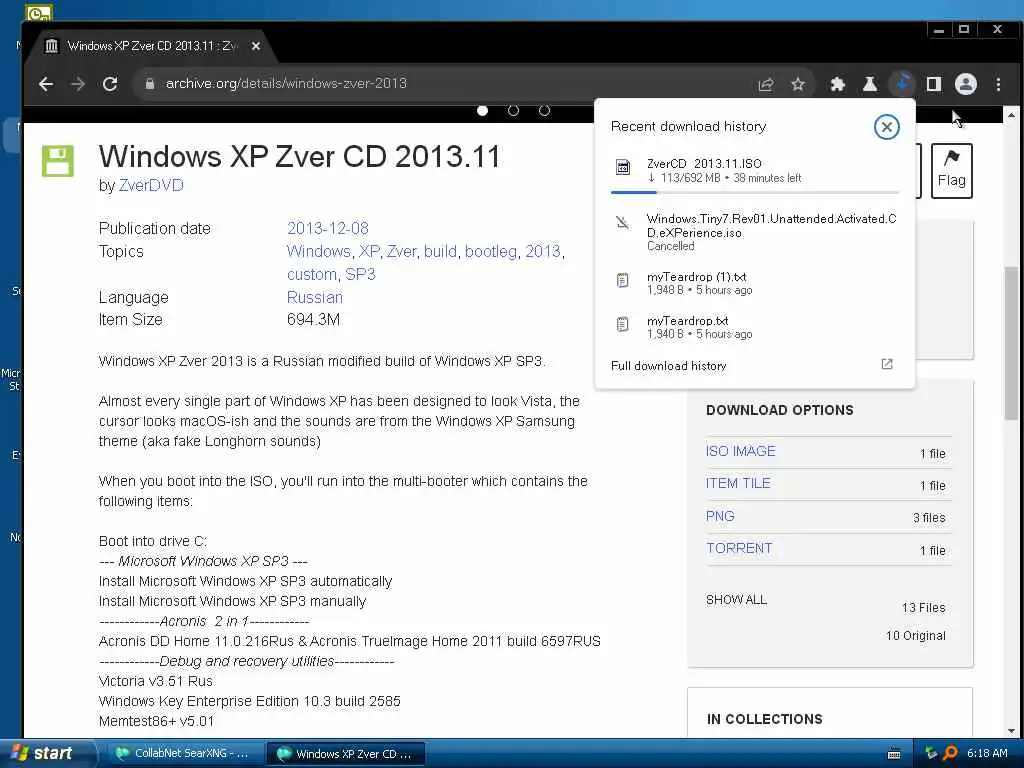Click the scrollbar down arrow
The height and width of the screenshot is (768, 1024).
click(x=1011, y=731)
